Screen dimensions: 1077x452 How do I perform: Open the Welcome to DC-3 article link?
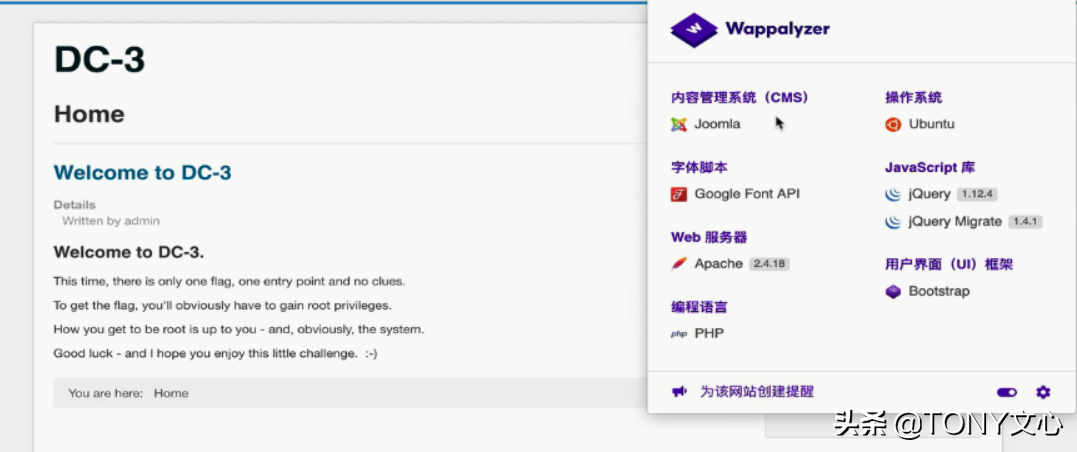[142, 172]
